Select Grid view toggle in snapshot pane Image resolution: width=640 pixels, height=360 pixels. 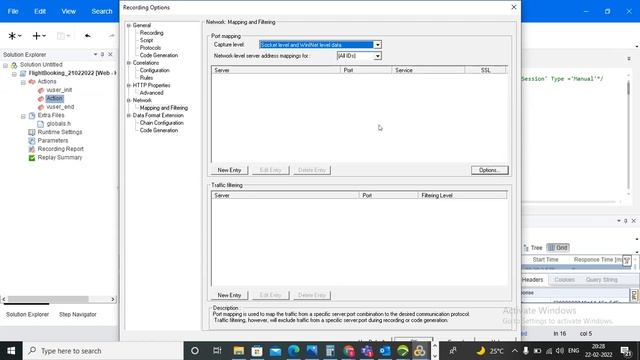[558, 248]
